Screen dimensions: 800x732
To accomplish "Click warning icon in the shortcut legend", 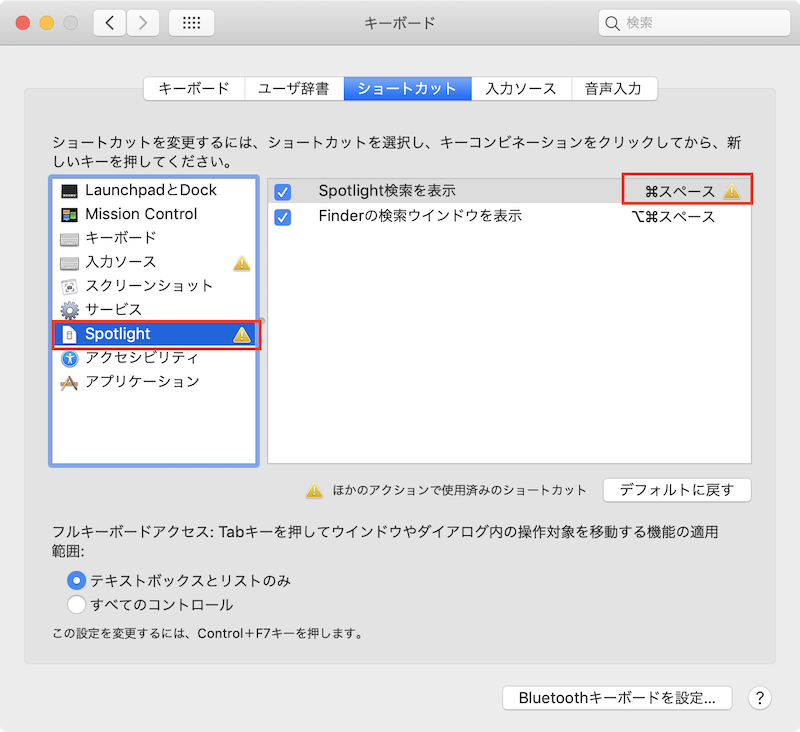I will 314,490.
